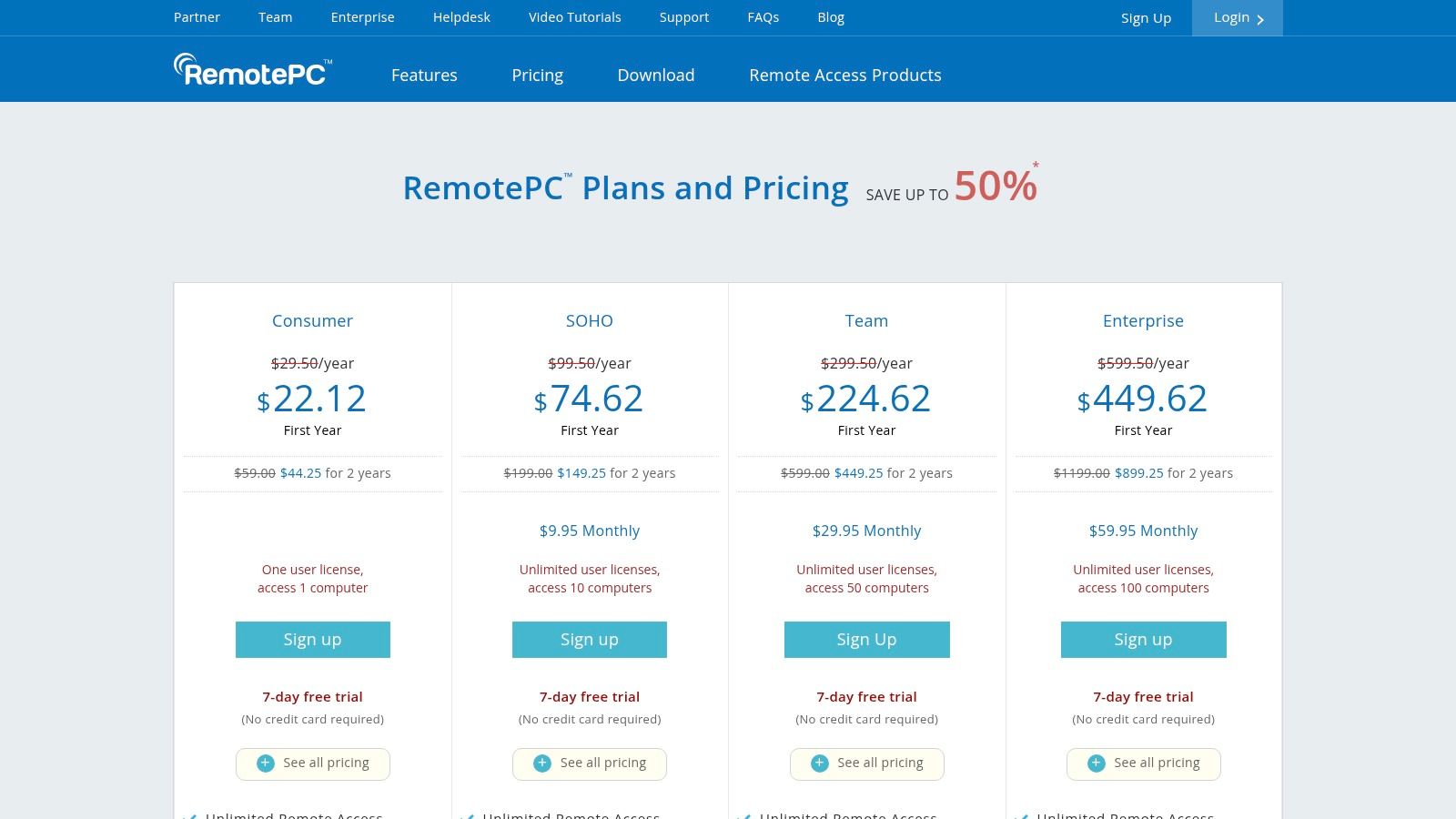Select the $29.95 Monthly Team option
Screen dimensions: 1456x819
tap(866, 531)
